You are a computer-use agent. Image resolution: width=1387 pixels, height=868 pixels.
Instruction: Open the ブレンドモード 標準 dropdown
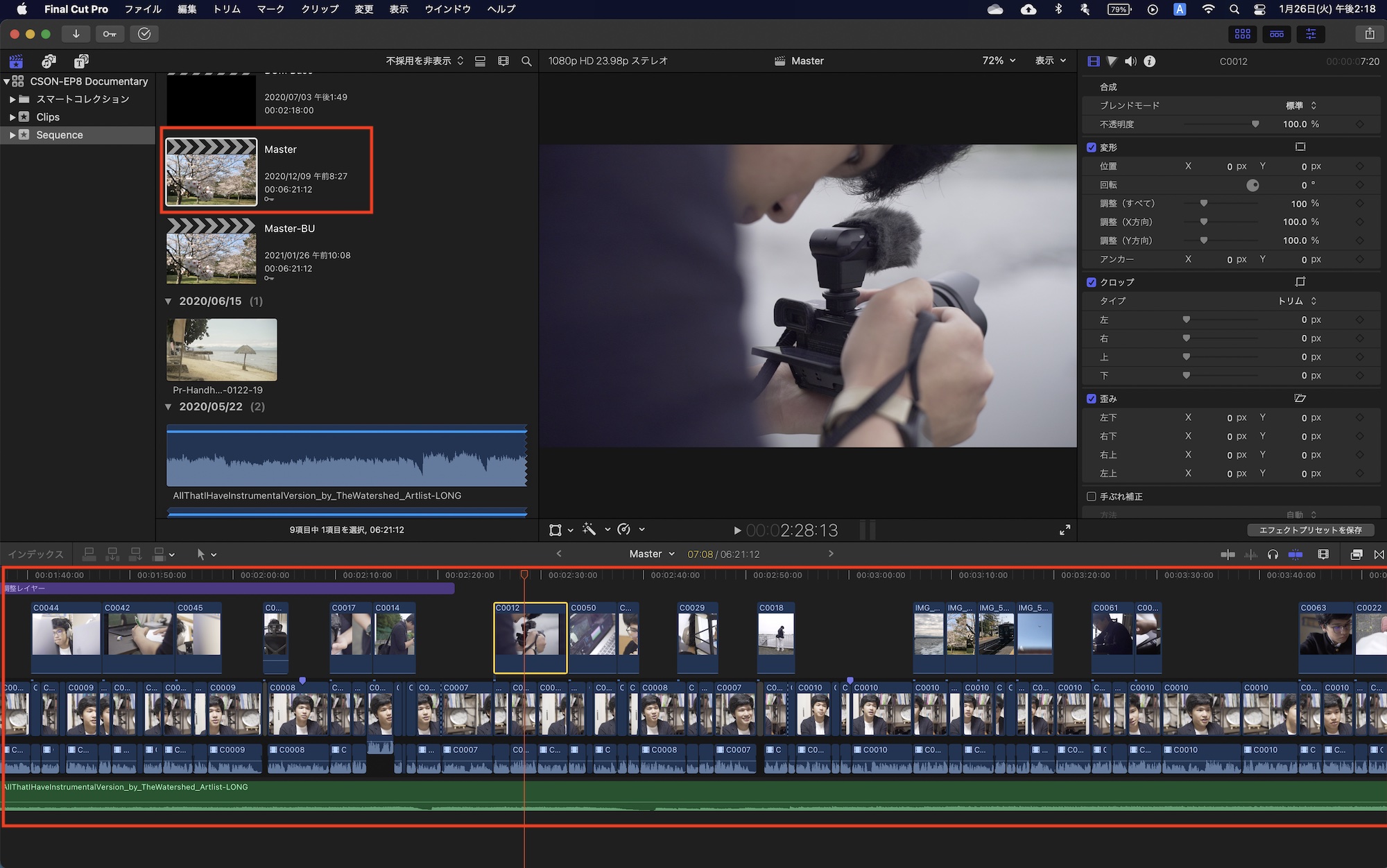pos(1301,105)
